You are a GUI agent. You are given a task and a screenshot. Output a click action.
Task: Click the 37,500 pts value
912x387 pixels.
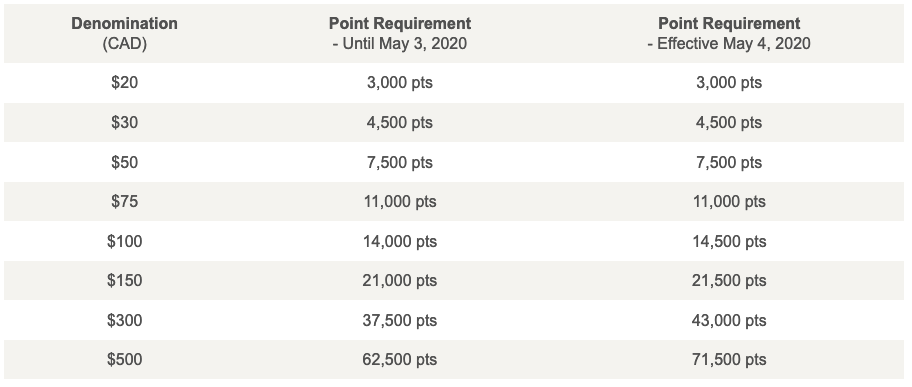pos(400,320)
